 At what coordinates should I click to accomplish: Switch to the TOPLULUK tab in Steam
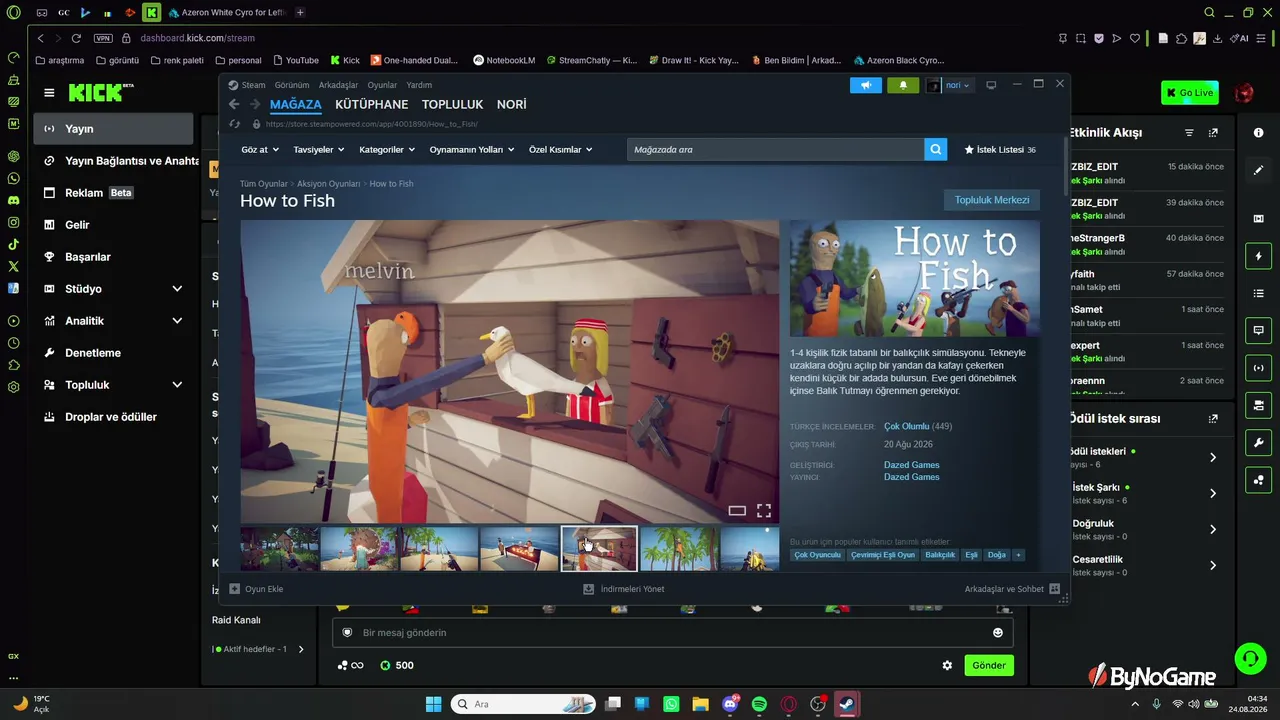point(452,104)
